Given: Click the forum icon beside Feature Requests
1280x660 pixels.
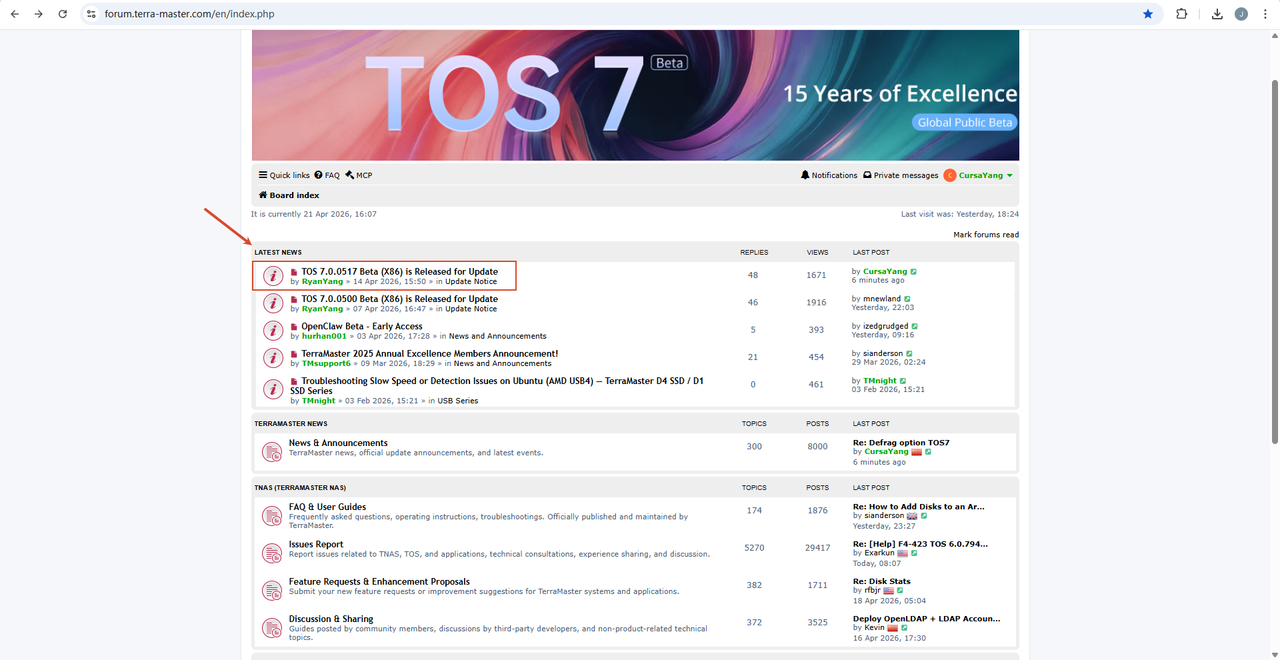Looking at the screenshot, I should coord(272,590).
